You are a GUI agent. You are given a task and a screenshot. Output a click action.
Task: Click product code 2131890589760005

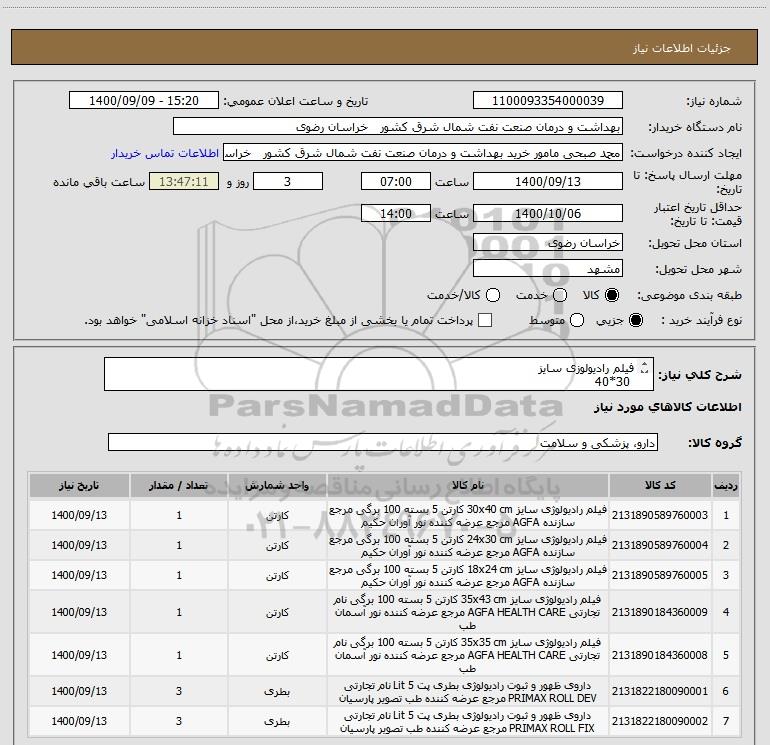tap(660, 575)
